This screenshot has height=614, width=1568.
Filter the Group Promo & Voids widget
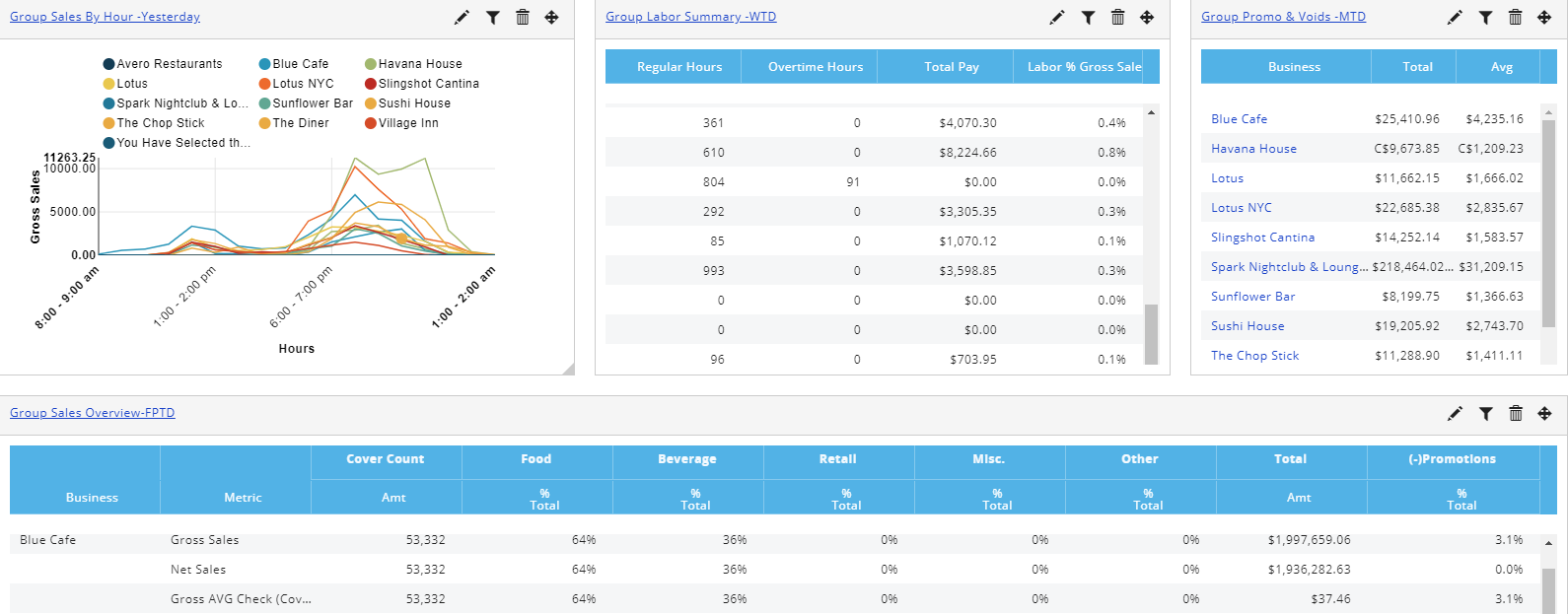1485,18
